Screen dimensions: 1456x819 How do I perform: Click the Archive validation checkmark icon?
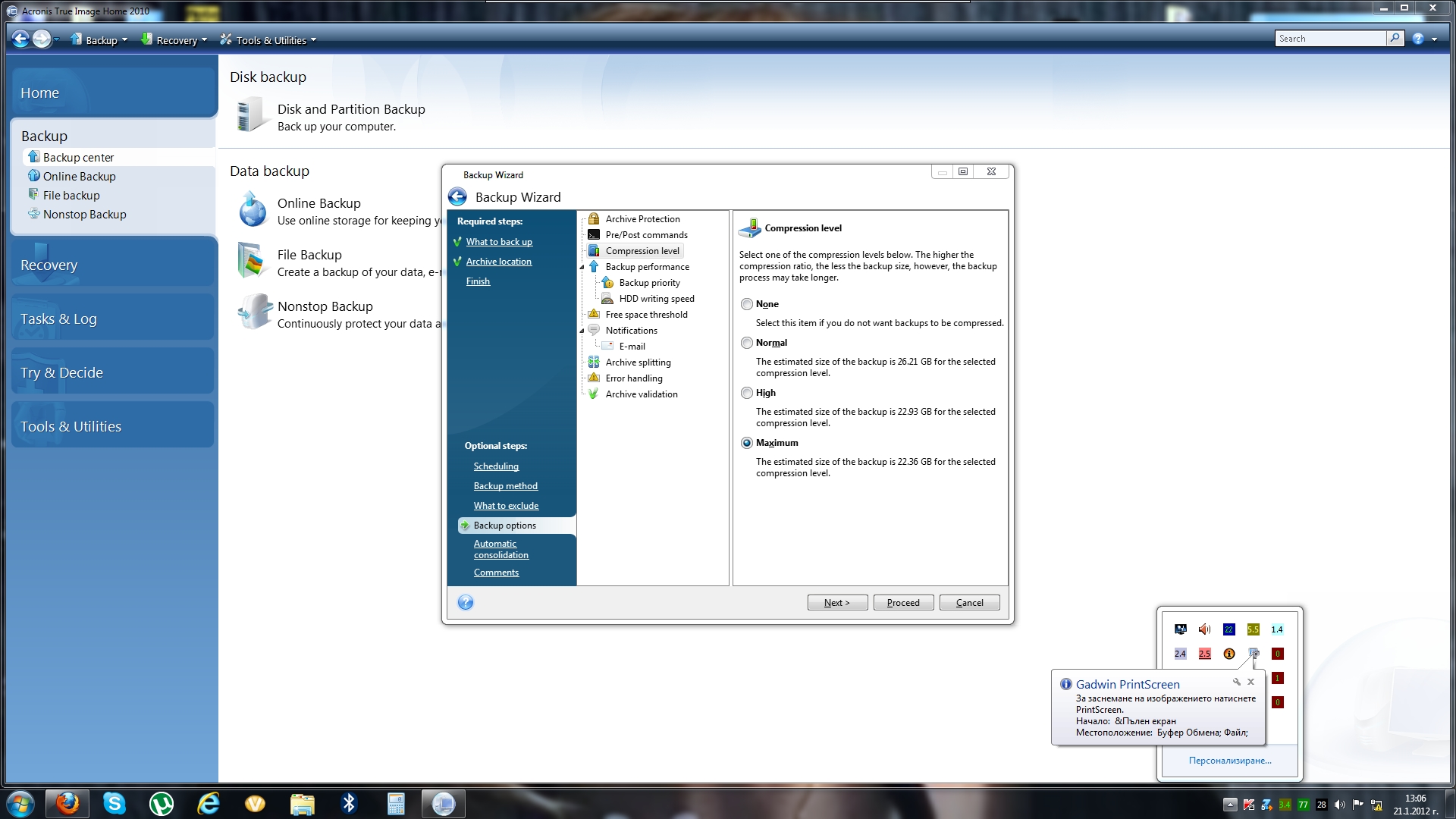point(594,394)
